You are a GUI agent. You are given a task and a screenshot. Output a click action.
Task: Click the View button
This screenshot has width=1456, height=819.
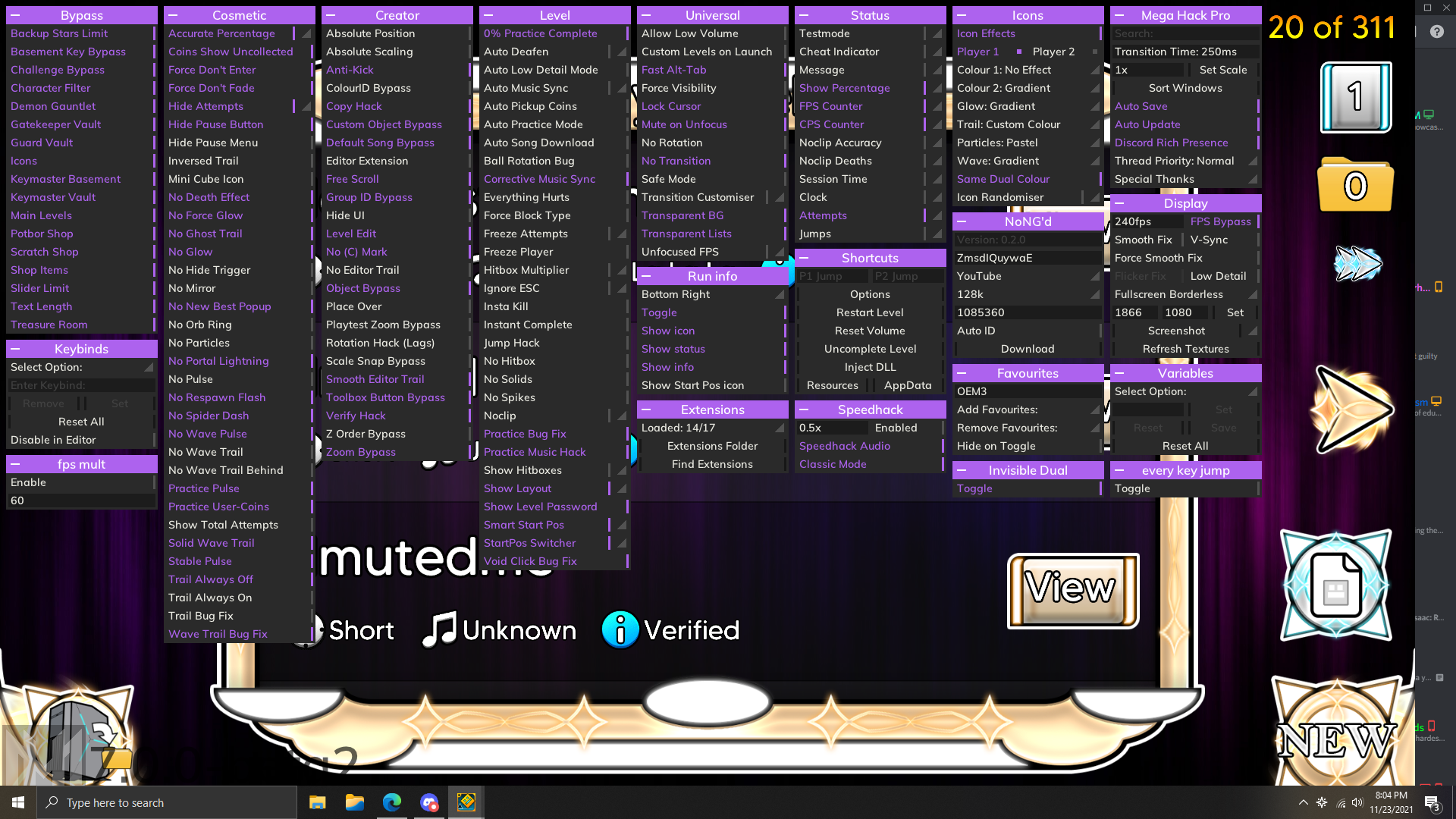click(1072, 589)
